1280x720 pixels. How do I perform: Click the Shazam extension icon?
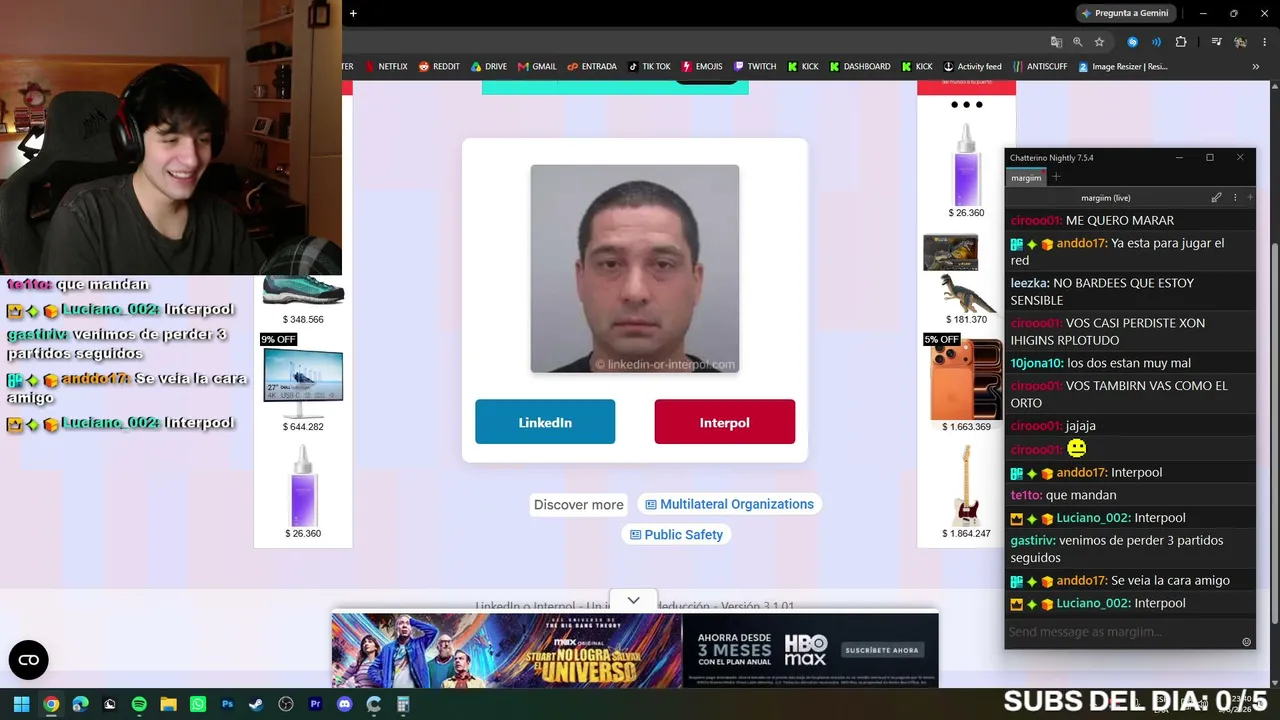click(x=1132, y=42)
